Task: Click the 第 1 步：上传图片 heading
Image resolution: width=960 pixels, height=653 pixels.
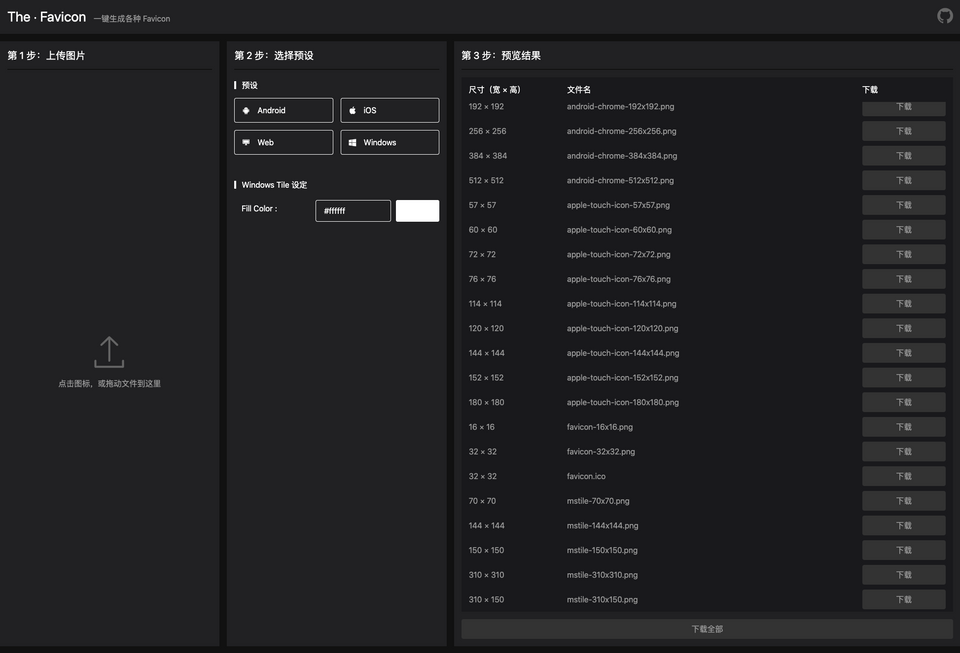Action: 46,56
